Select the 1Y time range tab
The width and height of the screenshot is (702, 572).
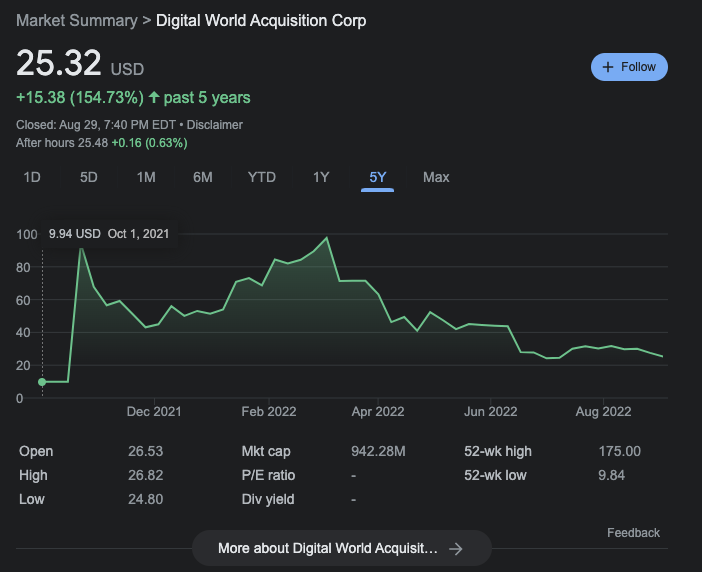pyautogui.click(x=321, y=177)
